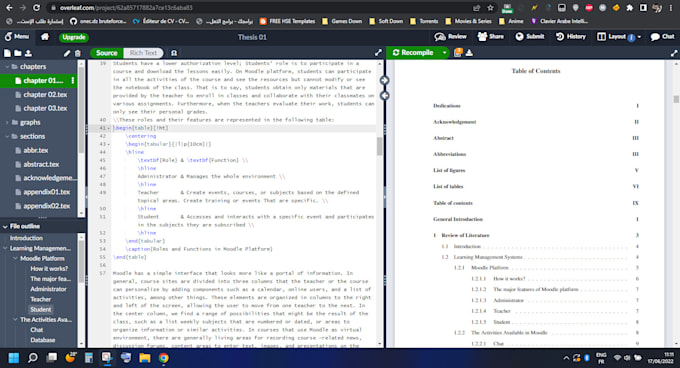Open the Review panel
Viewport: 680px width, 368px height.
pyautogui.click(x=450, y=37)
